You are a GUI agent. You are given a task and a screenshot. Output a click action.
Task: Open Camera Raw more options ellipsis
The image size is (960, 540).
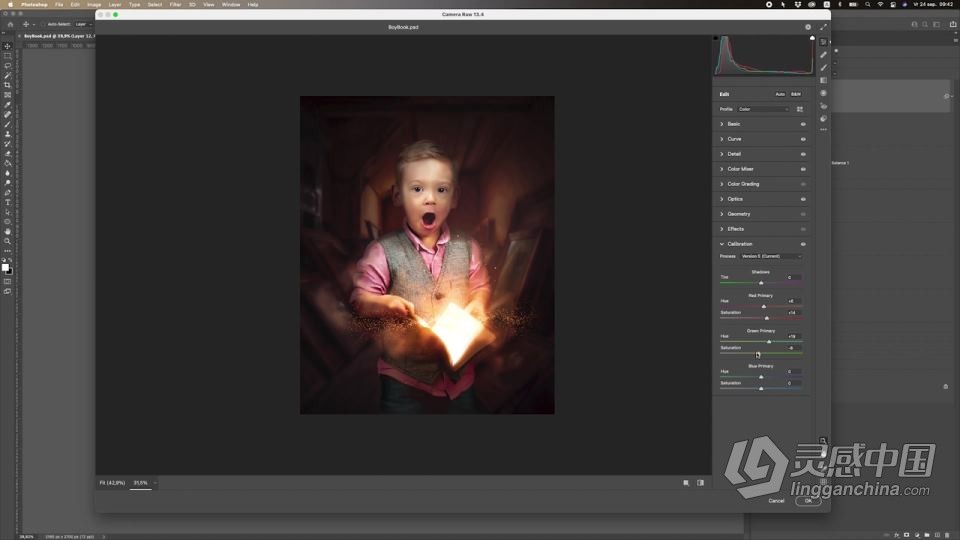[x=823, y=130]
